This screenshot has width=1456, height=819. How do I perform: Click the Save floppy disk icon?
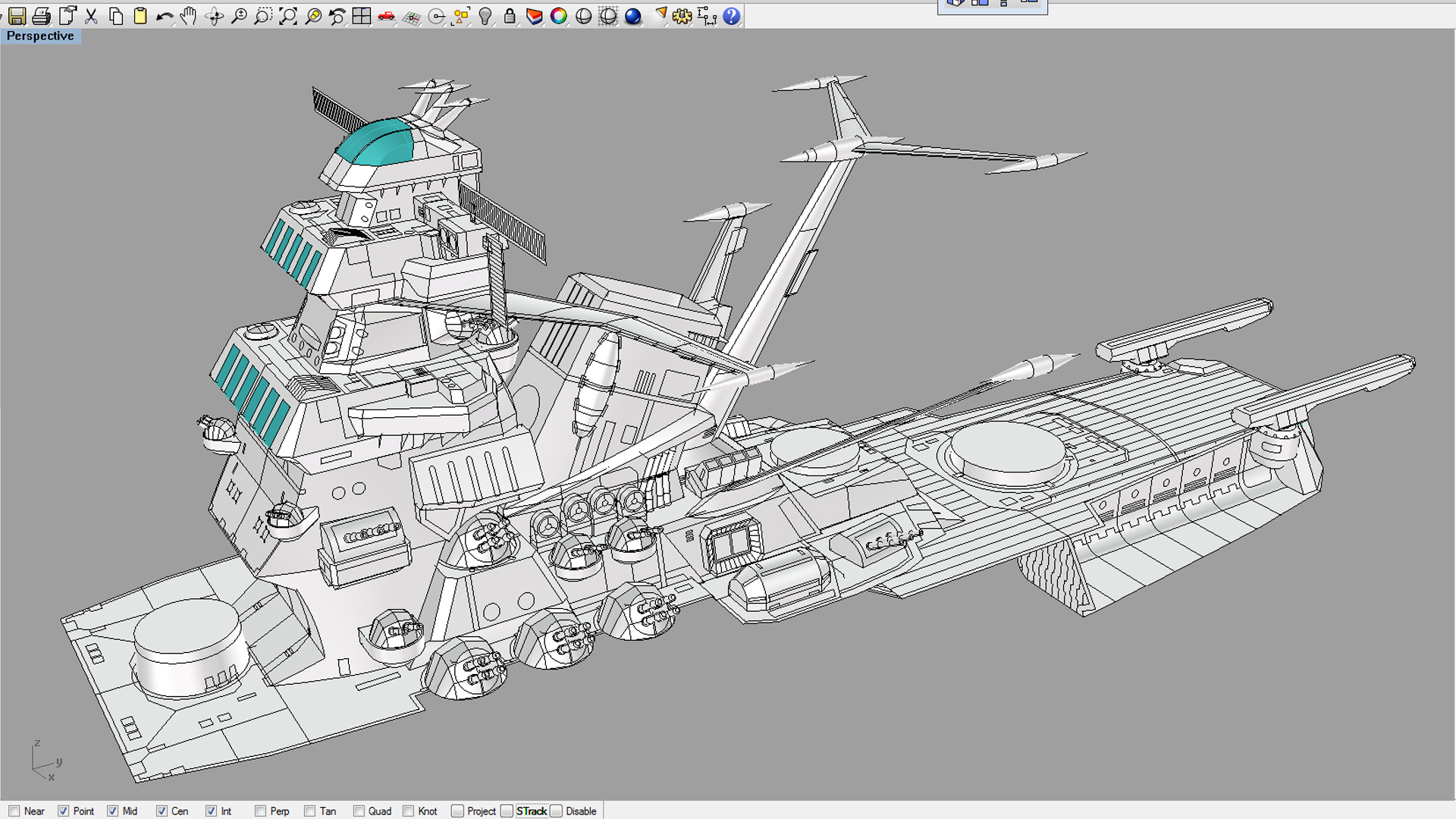click(17, 16)
